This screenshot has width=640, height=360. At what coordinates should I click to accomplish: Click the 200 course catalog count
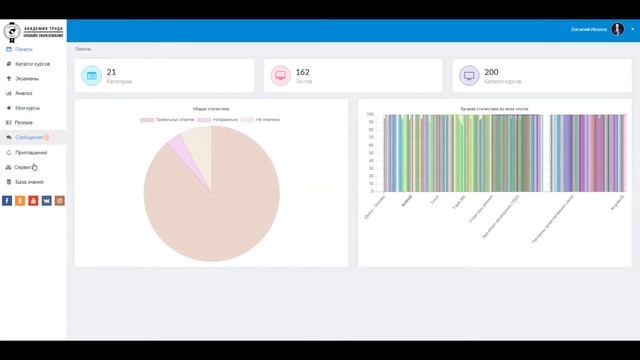(491, 72)
